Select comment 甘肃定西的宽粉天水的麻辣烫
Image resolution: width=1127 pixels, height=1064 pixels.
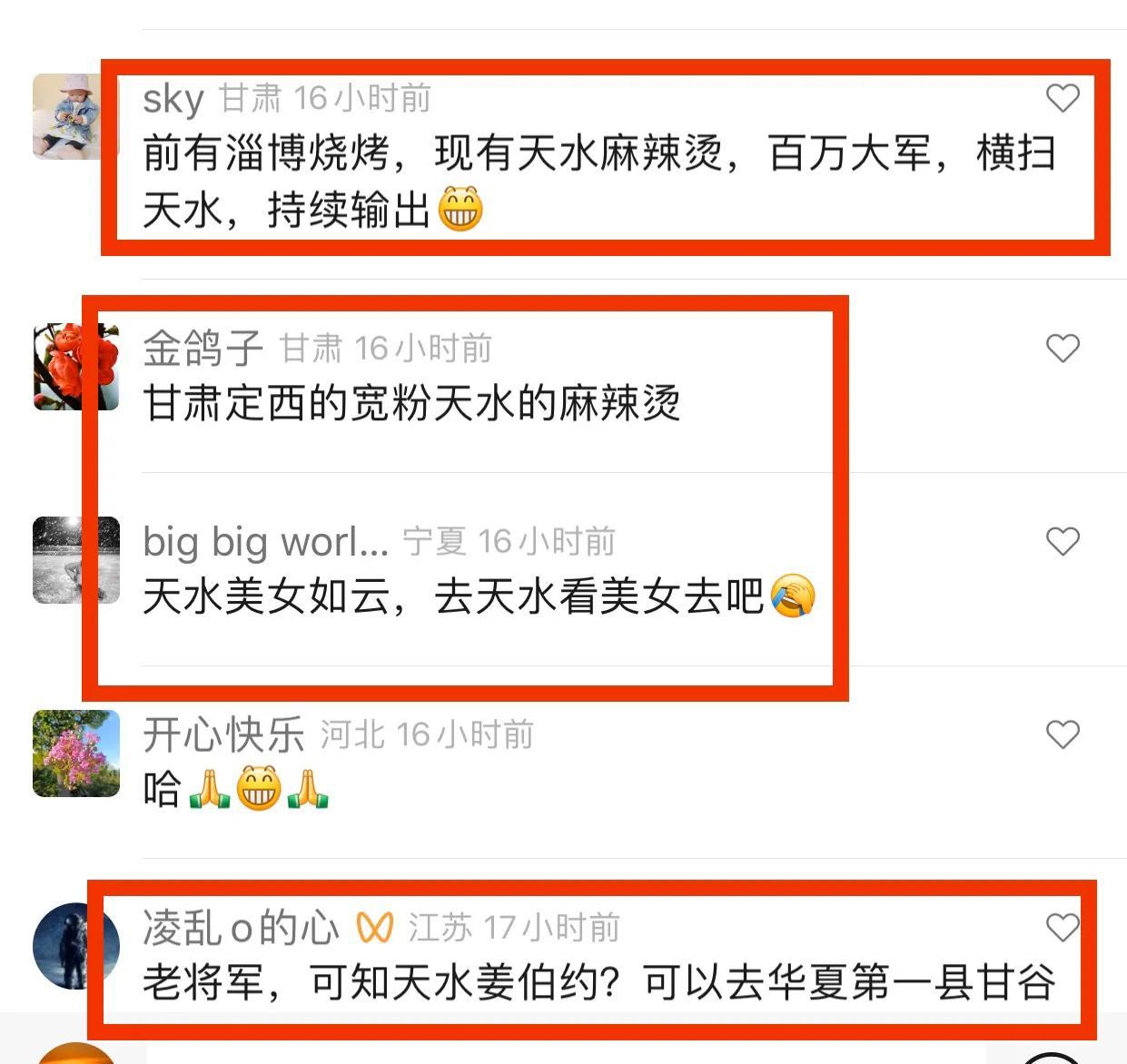point(411,403)
